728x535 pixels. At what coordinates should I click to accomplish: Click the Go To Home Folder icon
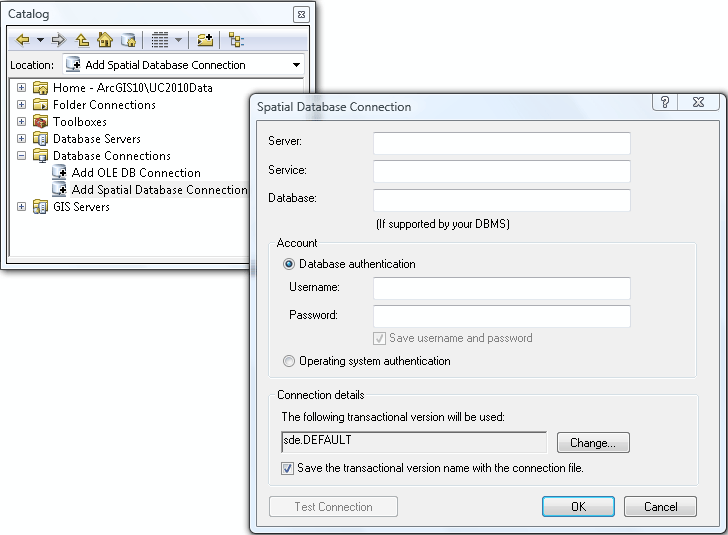(x=105, y=40)
